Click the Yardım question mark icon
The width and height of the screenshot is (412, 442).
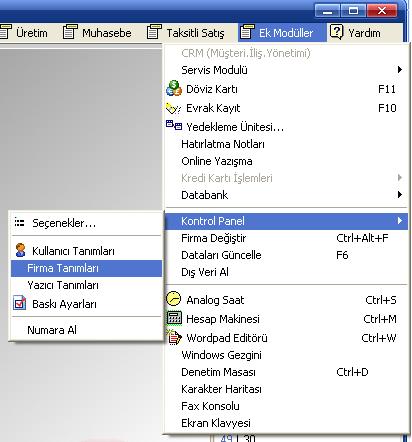point(336,32)
